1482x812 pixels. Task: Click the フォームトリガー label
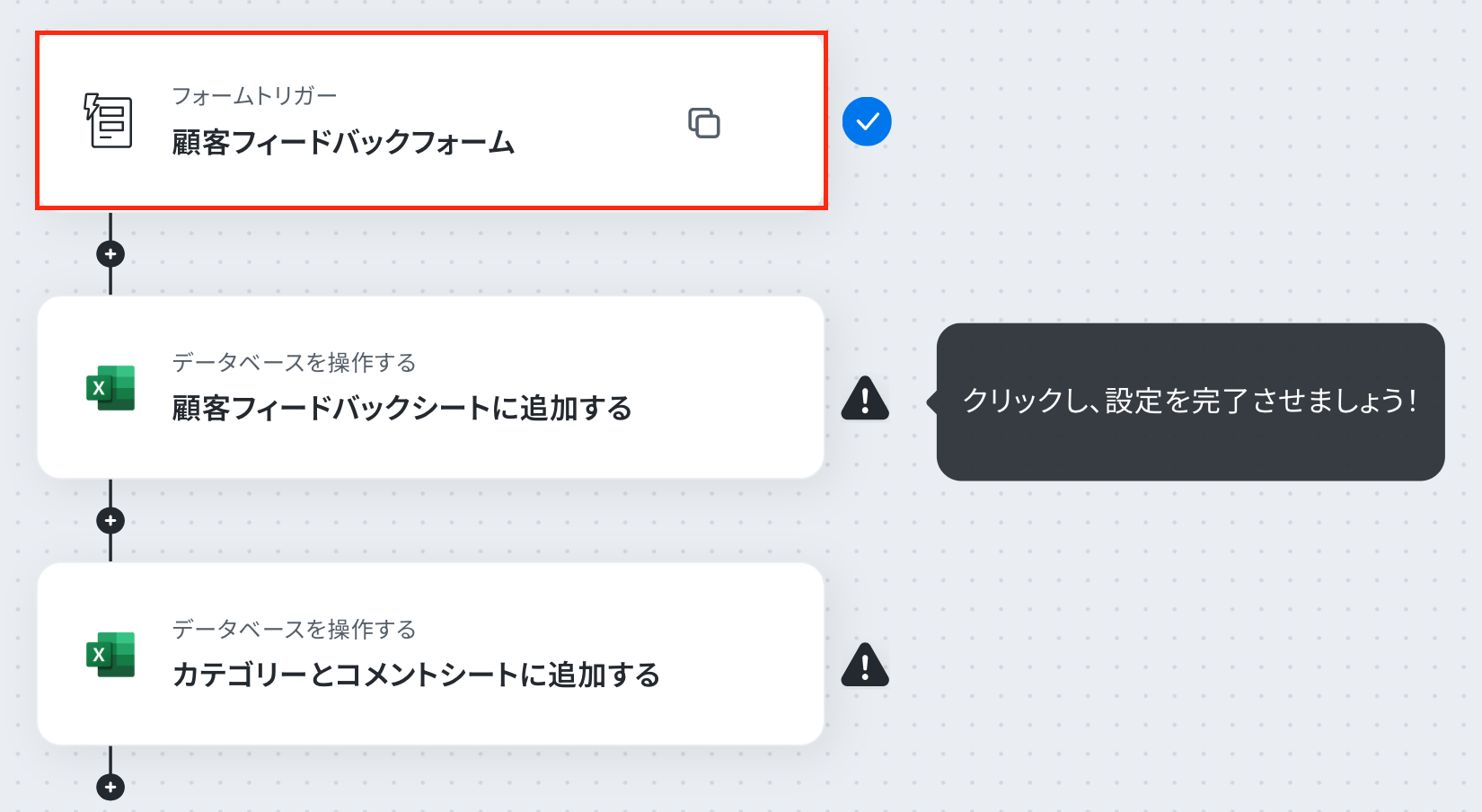254,96
